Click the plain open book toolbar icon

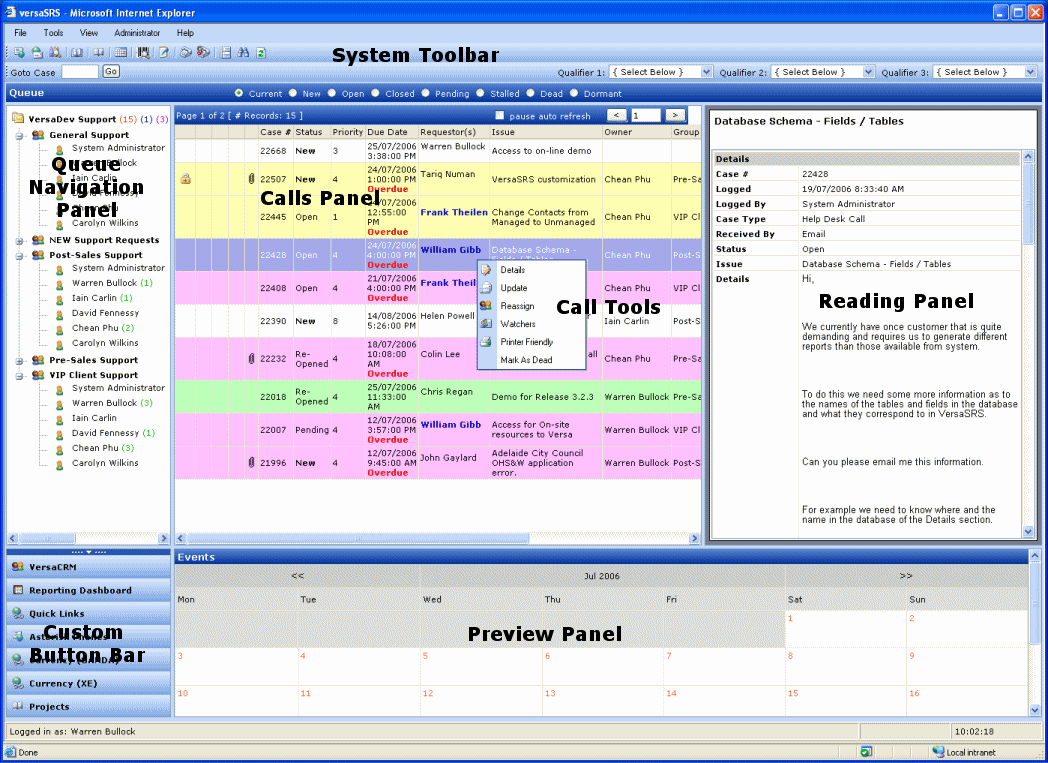click(99, 52)
